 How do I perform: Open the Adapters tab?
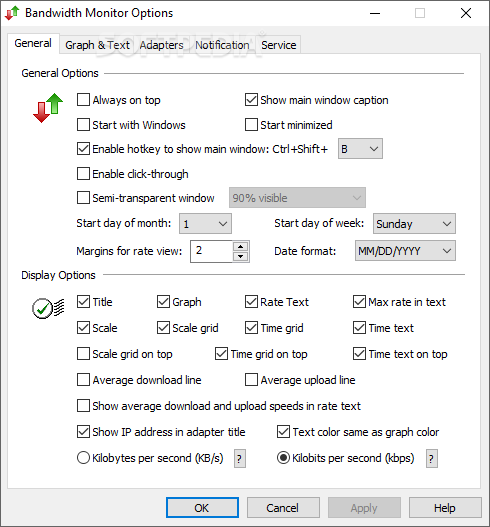point(161,45)
